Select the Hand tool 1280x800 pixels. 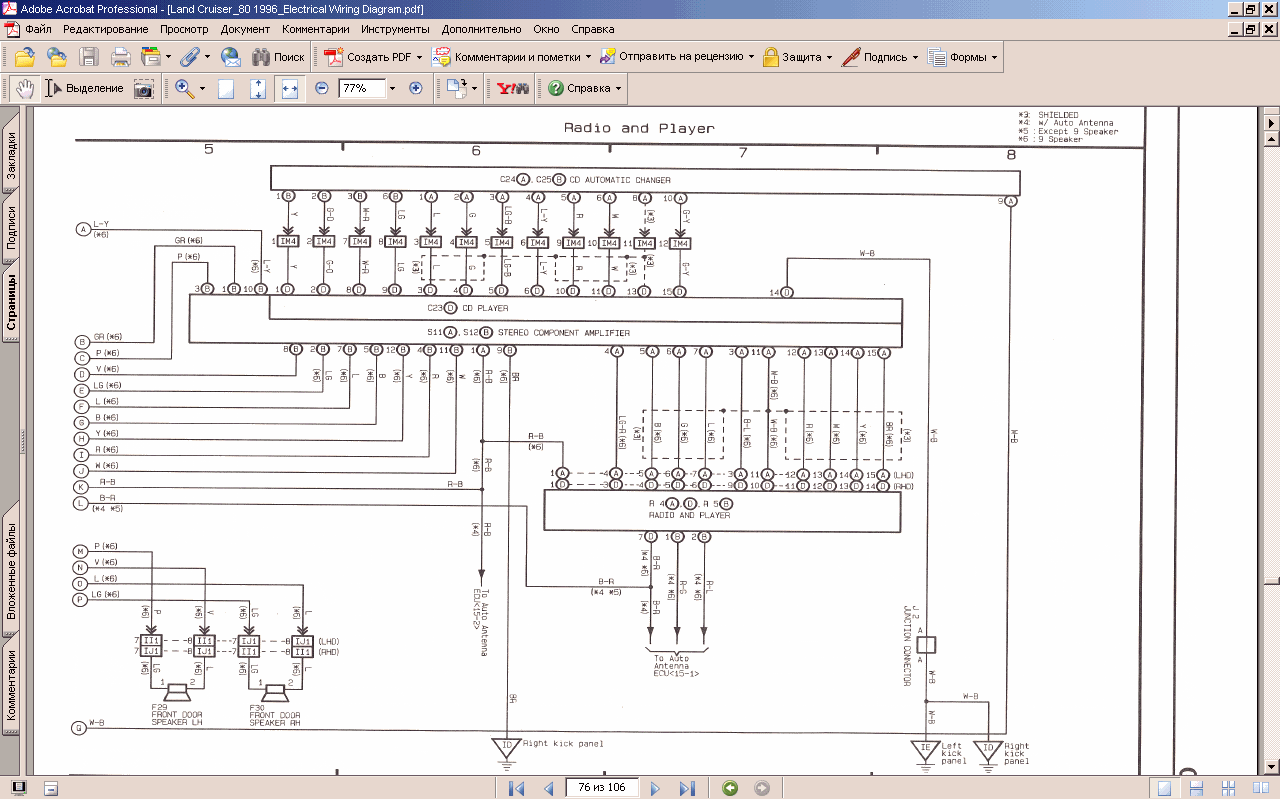tap(25, 88)
